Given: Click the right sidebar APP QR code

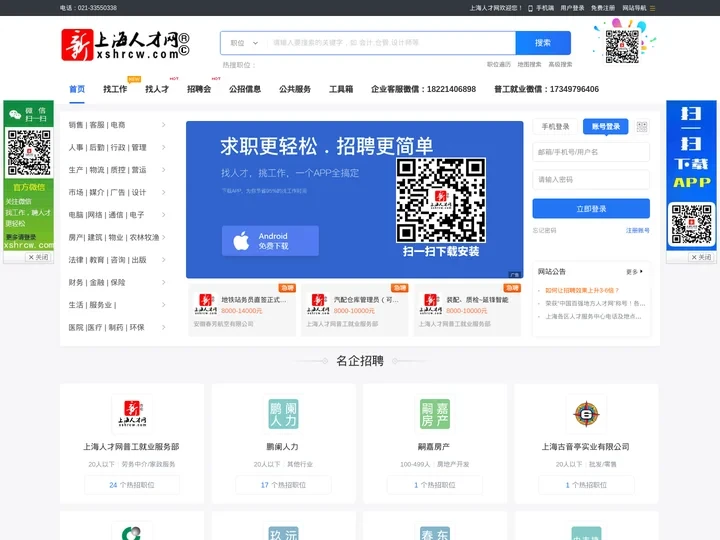Looking at the screenshot, I should 691,224.
